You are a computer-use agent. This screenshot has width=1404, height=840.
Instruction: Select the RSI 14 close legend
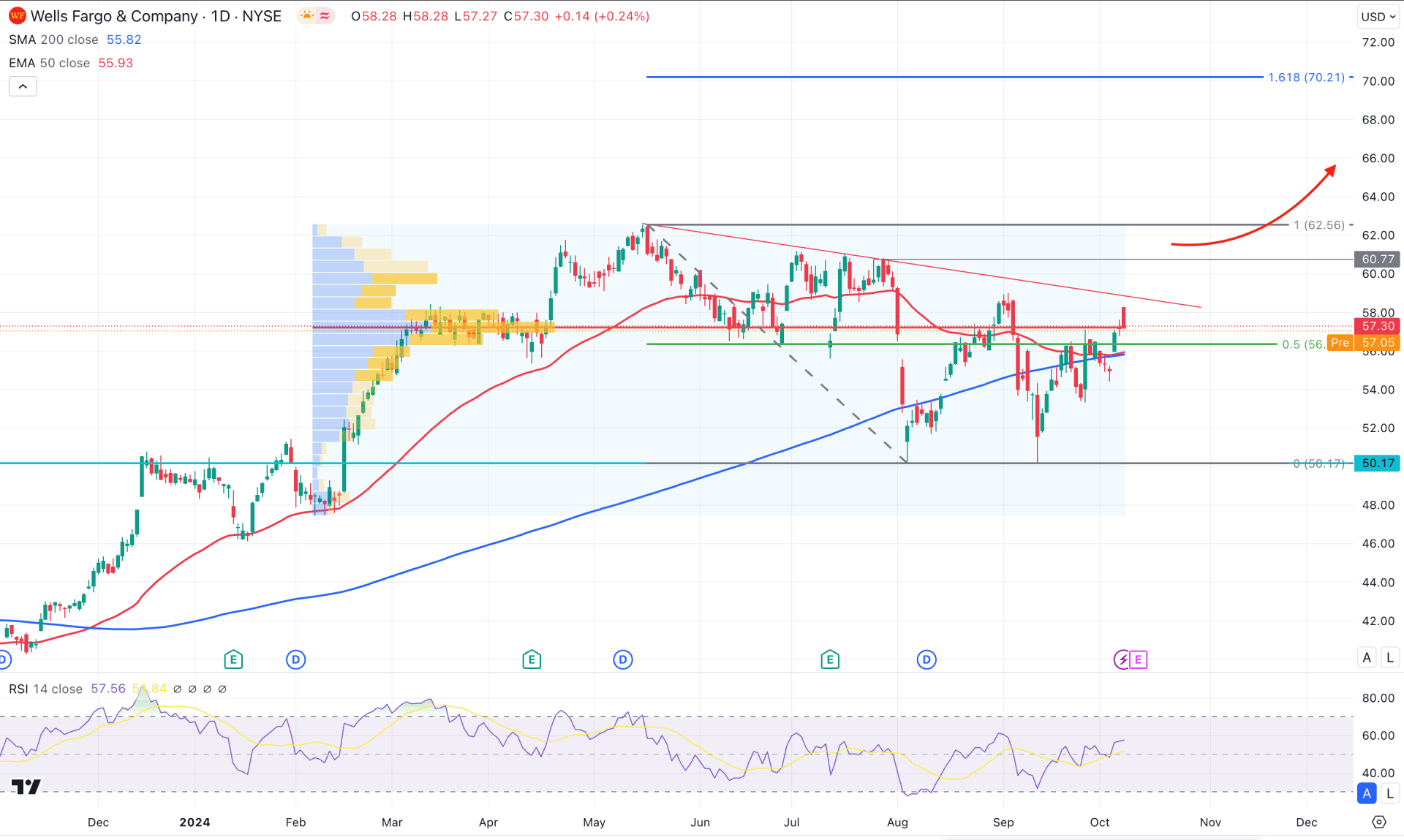coord(45,689)
